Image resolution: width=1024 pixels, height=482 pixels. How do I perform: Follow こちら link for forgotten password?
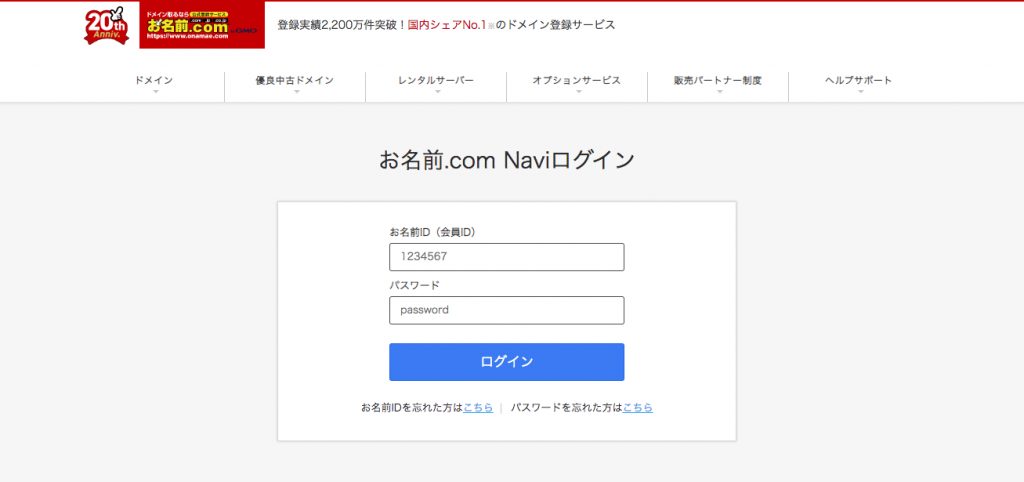(x=638, y=408)
